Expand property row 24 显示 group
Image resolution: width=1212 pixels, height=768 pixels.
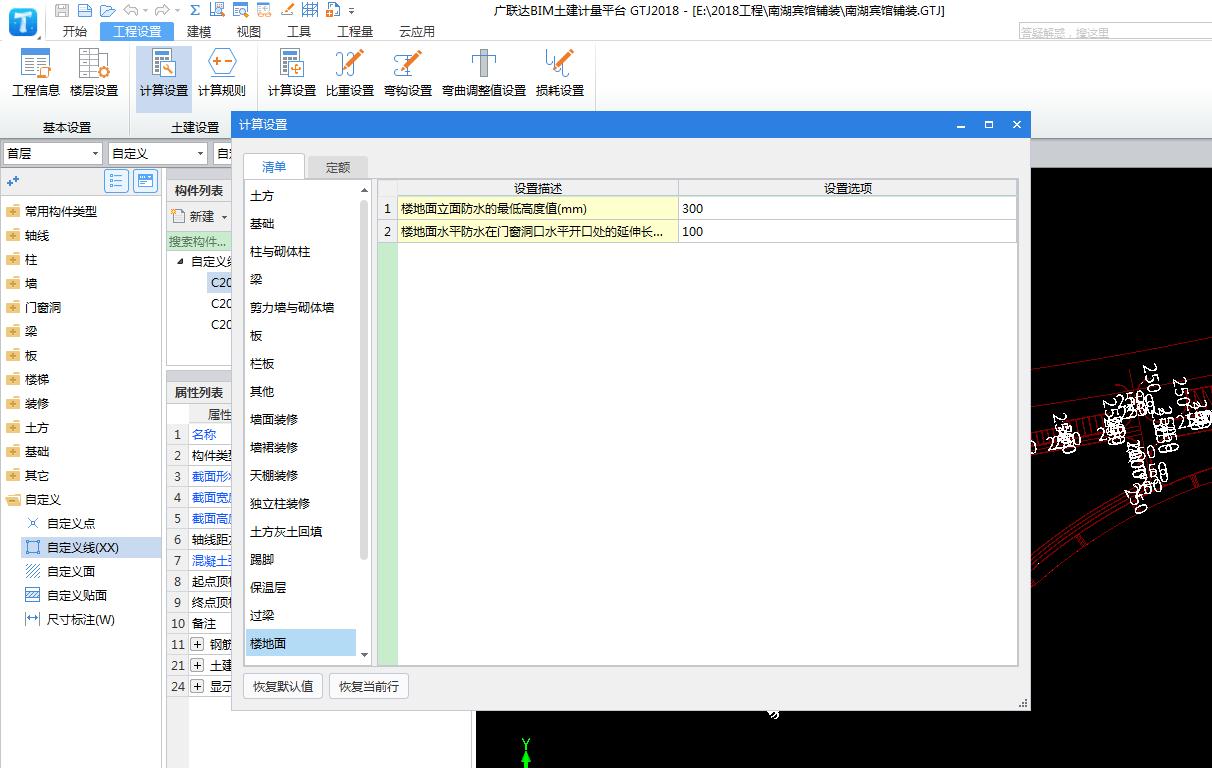(x=197, y=686)
